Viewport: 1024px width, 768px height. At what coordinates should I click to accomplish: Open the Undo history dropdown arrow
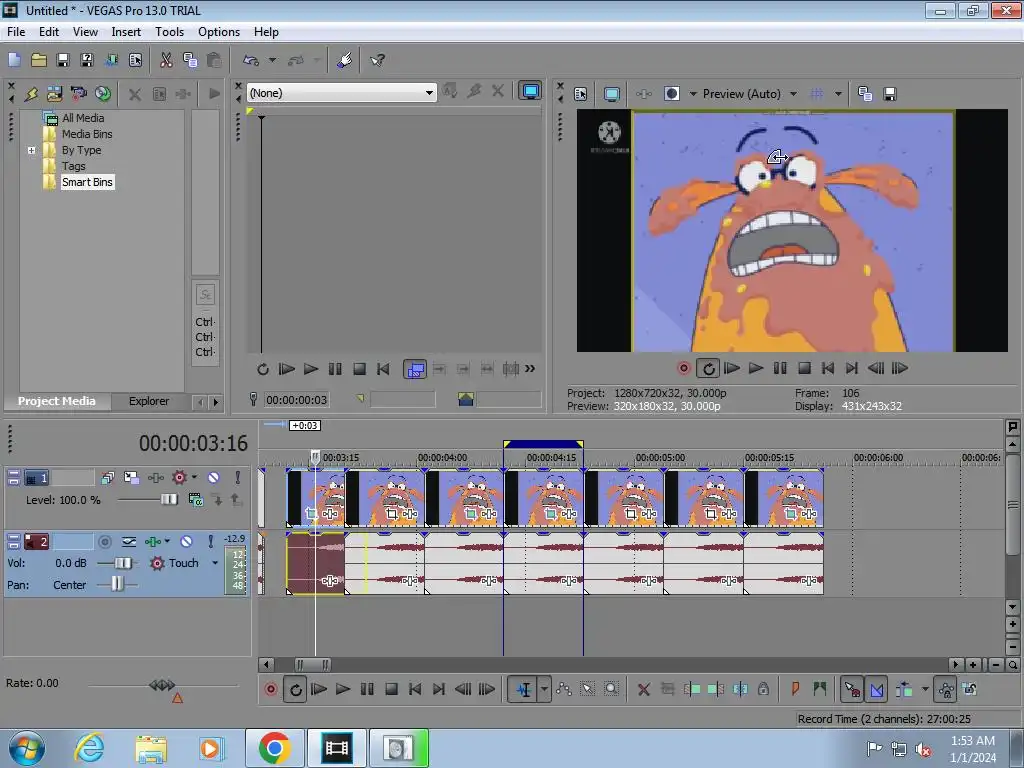[x=272, y=60]
